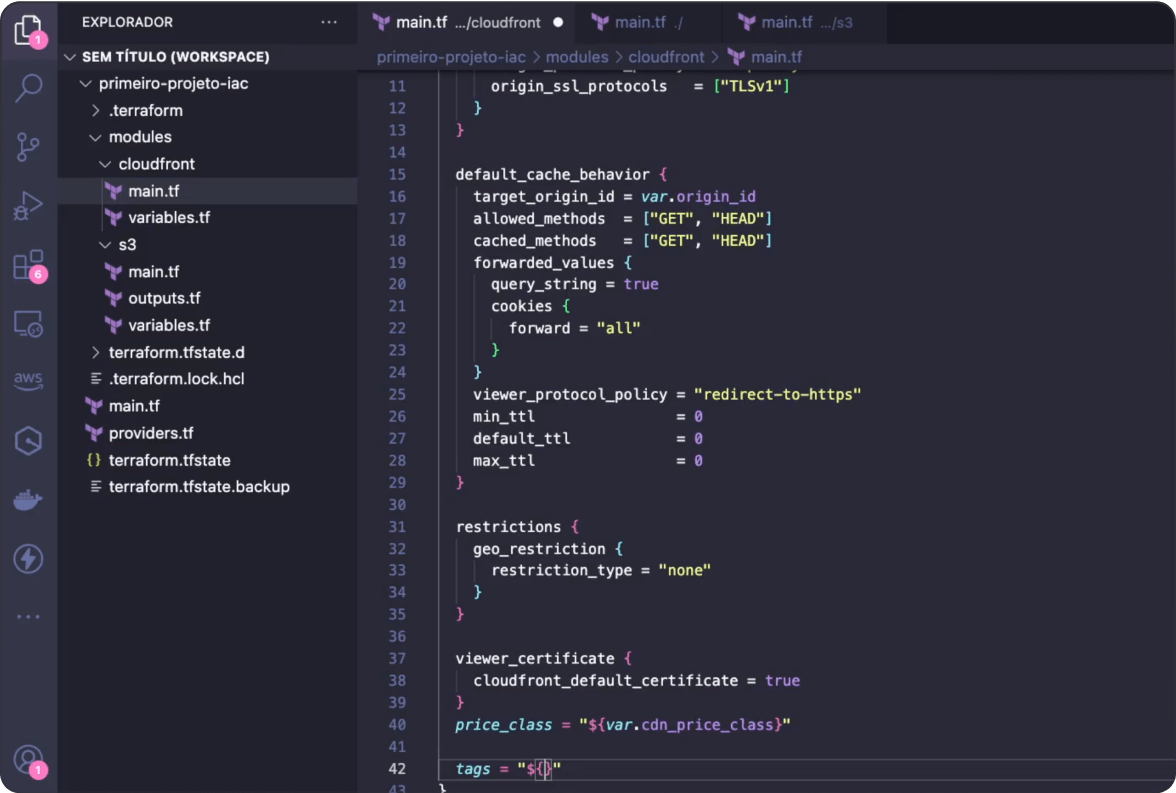Expand the terraform.tfstate.d folder
This screenshot has height=793, width=1176.
[x=176, y=352]
